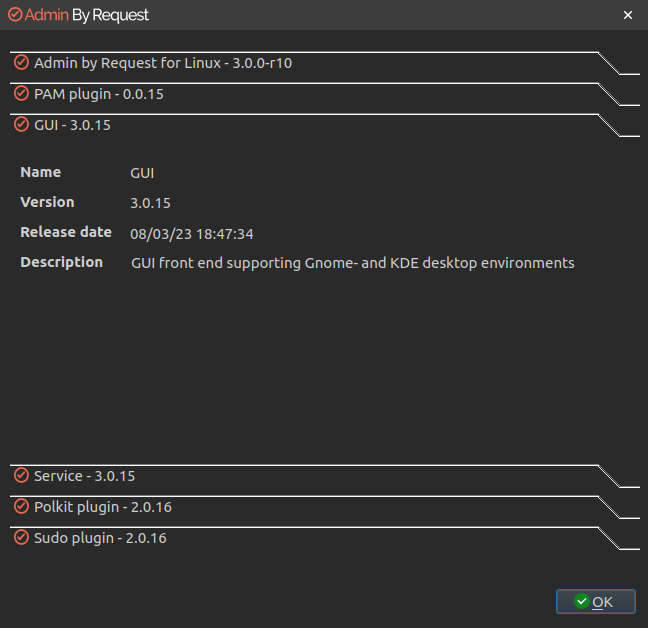Select the release date '08/03/23 18:47:34'
This screenshot has width=648, height=628.
[x=192, y=234]
